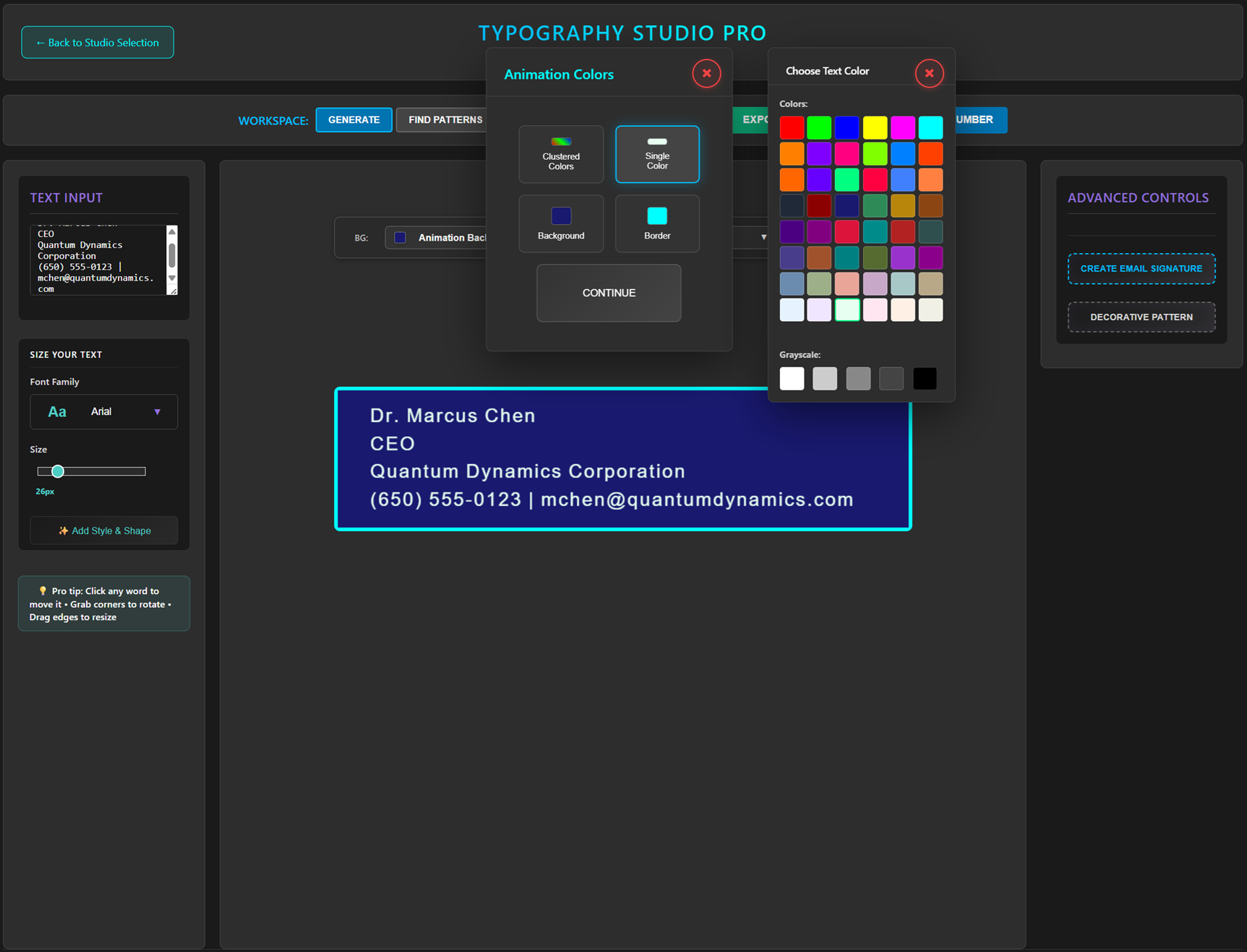This screenshot has width=1247, height=952.
Task: Close the Animation Colors dialog
Action: coord(706,74)
